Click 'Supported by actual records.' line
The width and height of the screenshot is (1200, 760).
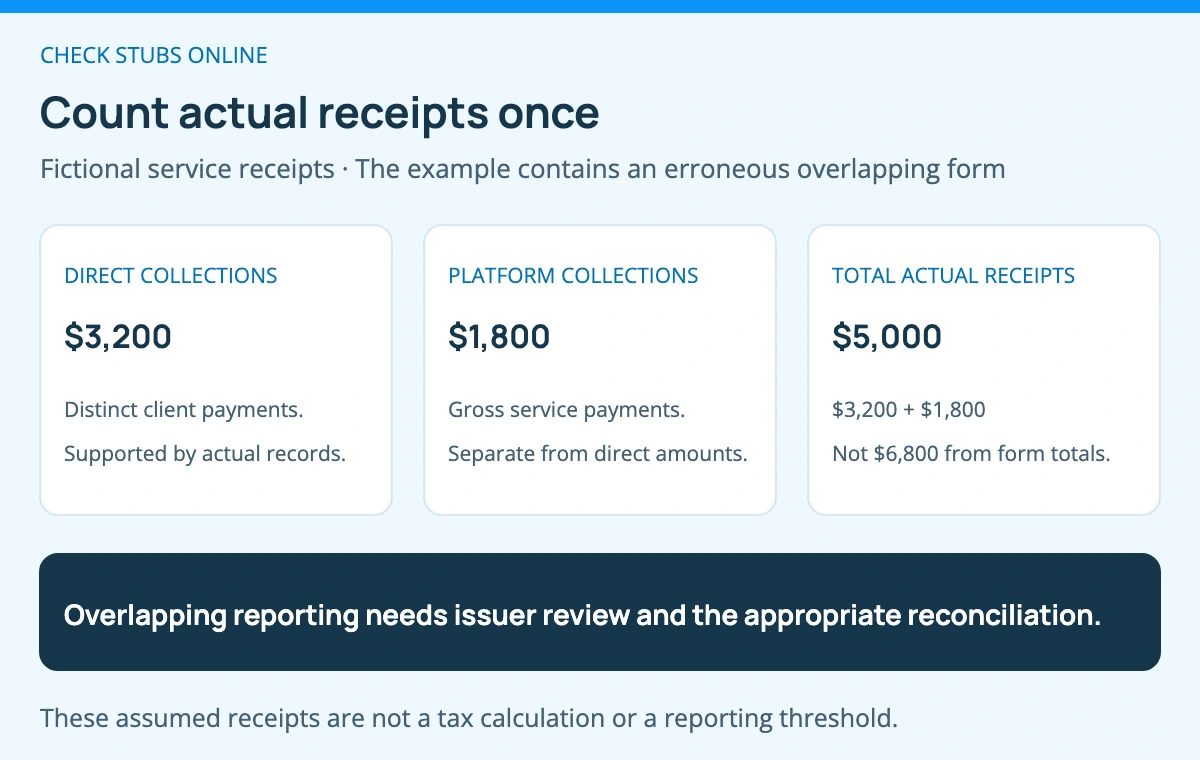pyautogui.click(x=205, y=454)
